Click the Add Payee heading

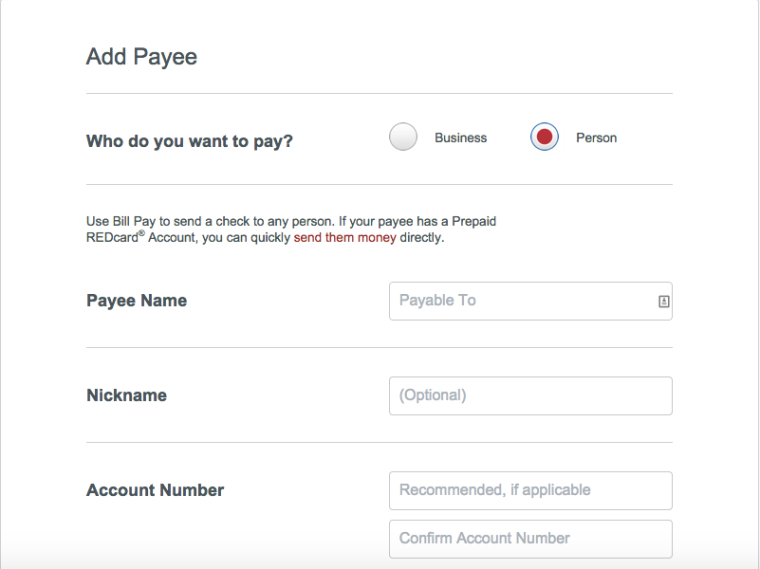click(142, 57)
